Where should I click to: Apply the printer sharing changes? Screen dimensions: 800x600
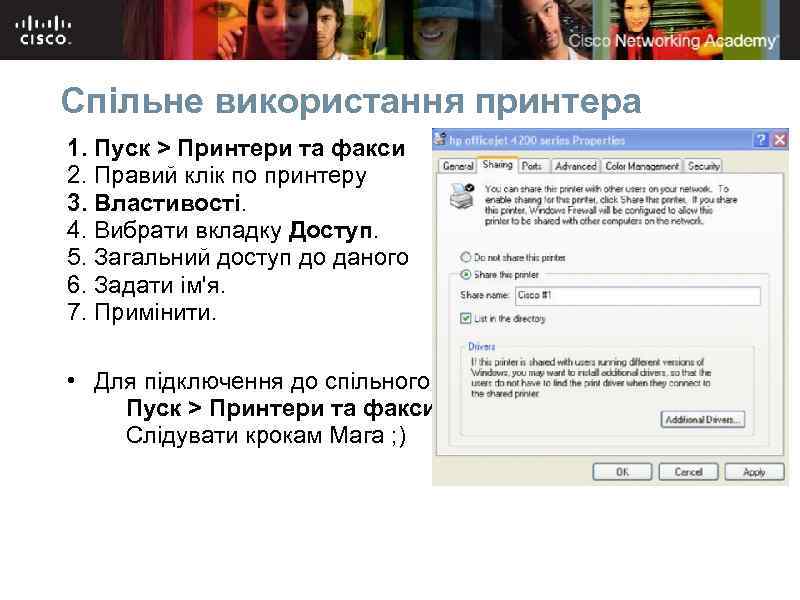point(756,471)
